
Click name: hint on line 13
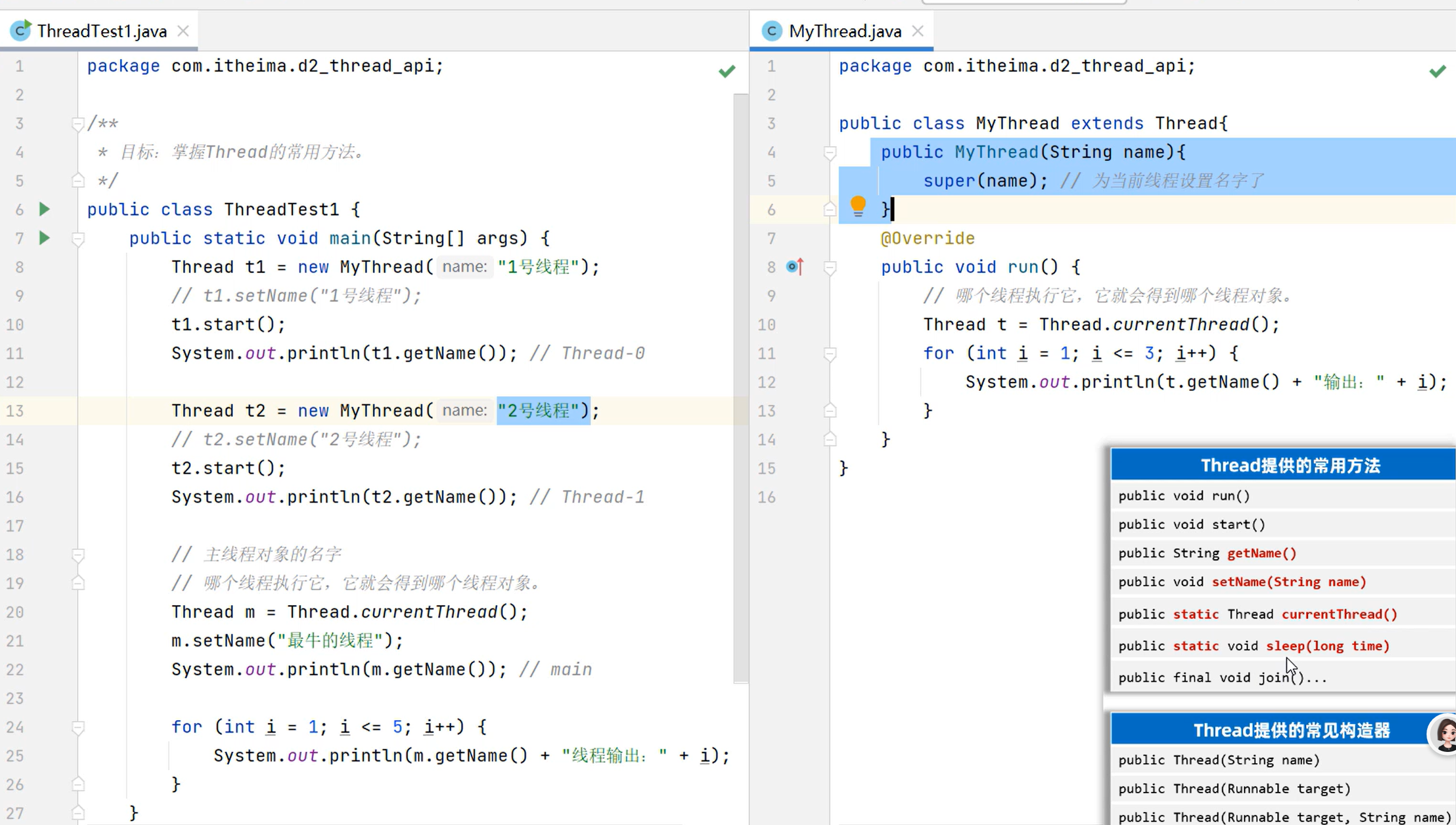465,411
